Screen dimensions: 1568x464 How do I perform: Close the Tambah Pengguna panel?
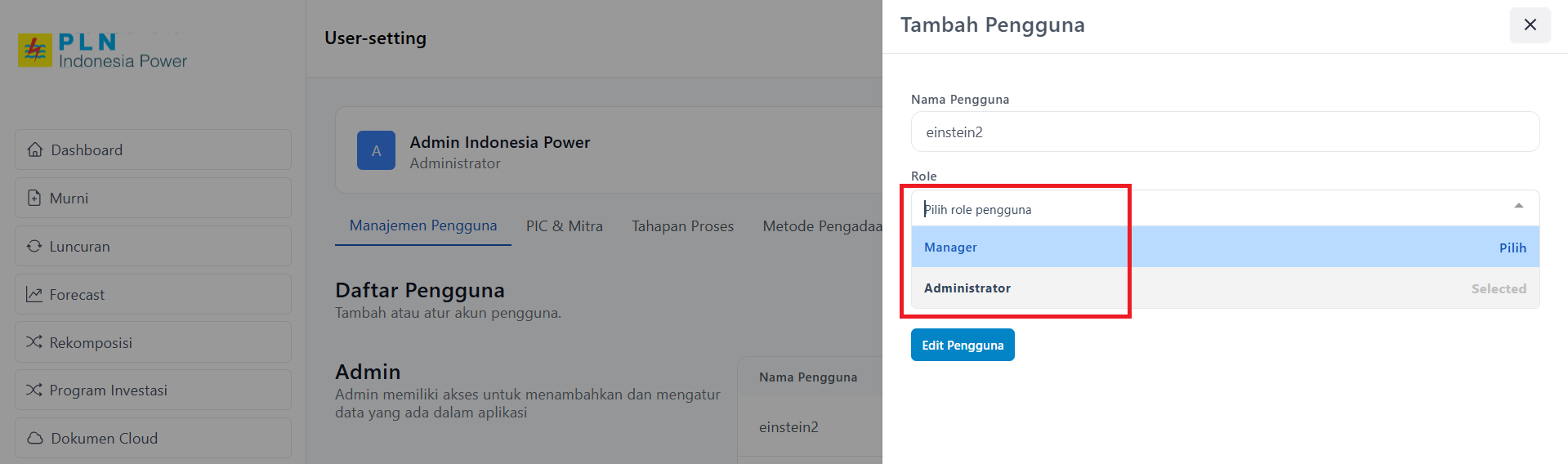1530,25
